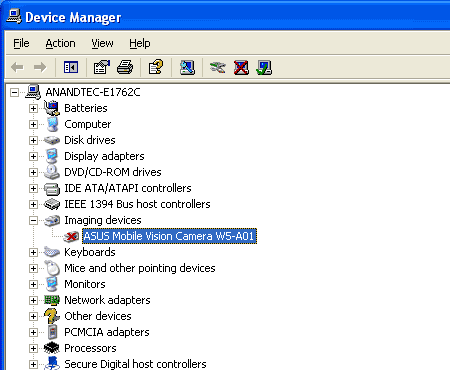Expand the Processors category

[33, 348]
